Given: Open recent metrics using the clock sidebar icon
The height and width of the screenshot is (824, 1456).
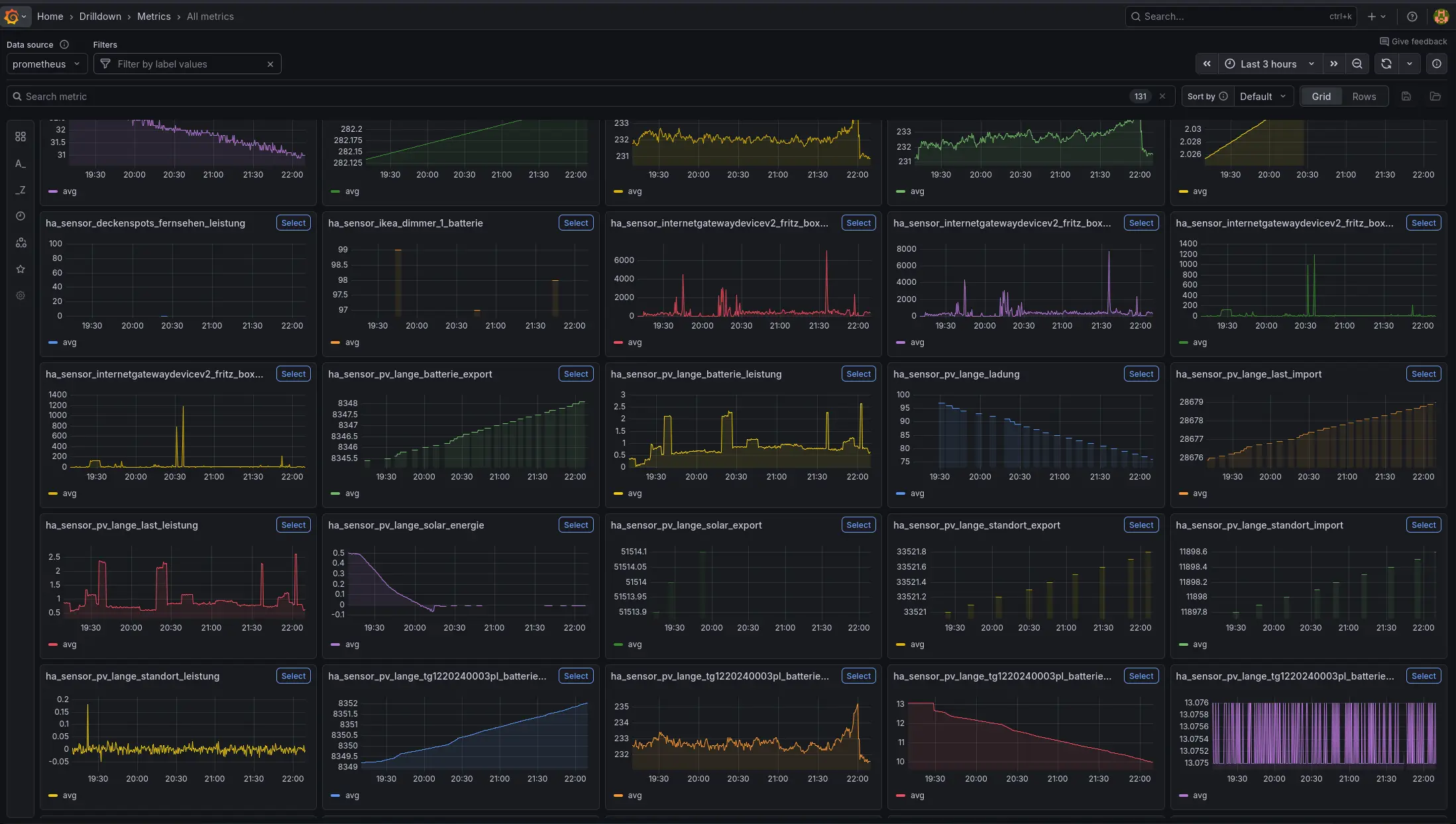Looking at the screenshot, I should click(x=20, y=216).
